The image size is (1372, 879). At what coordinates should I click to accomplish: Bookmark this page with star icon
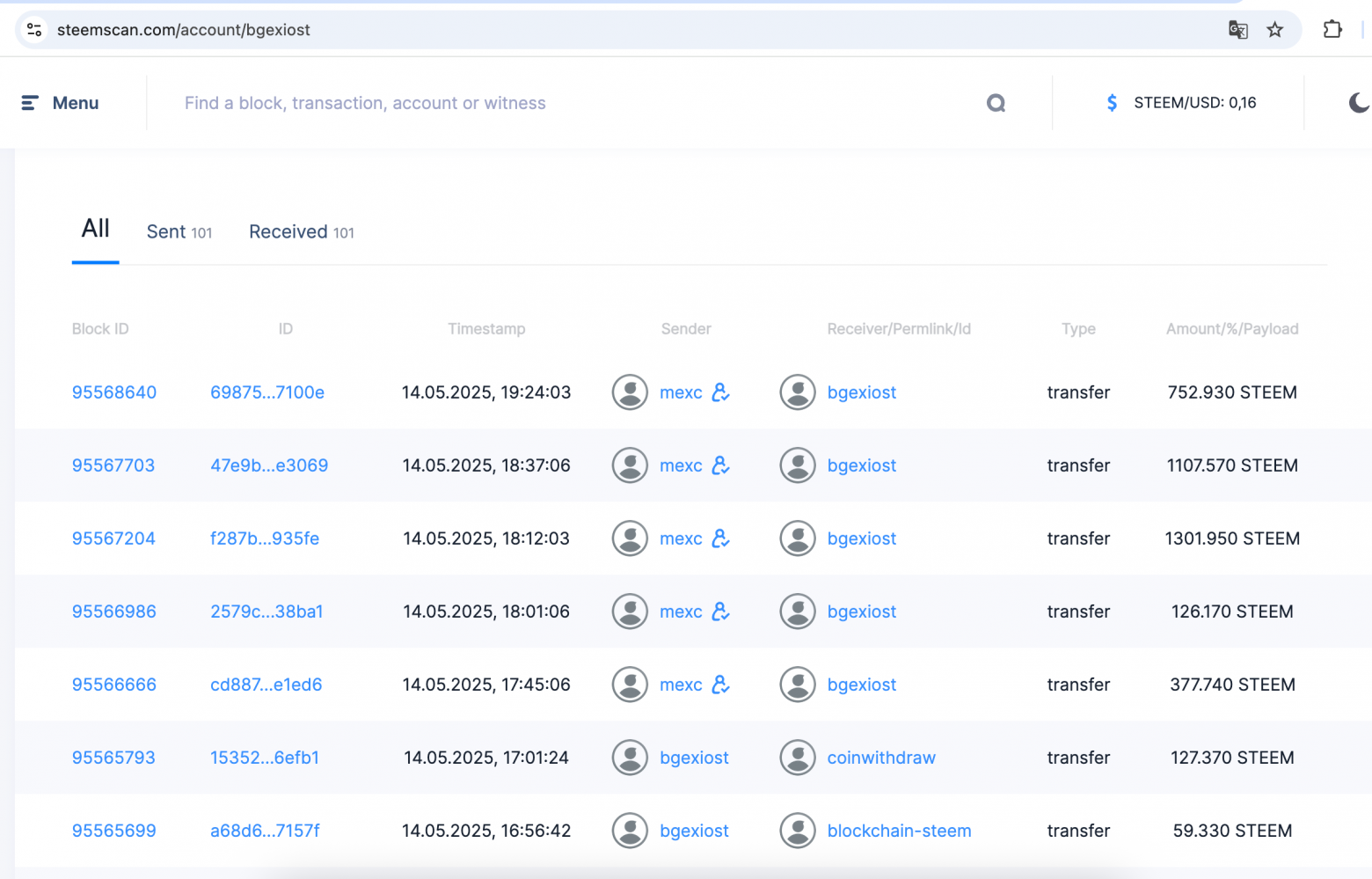point(1275,30)
